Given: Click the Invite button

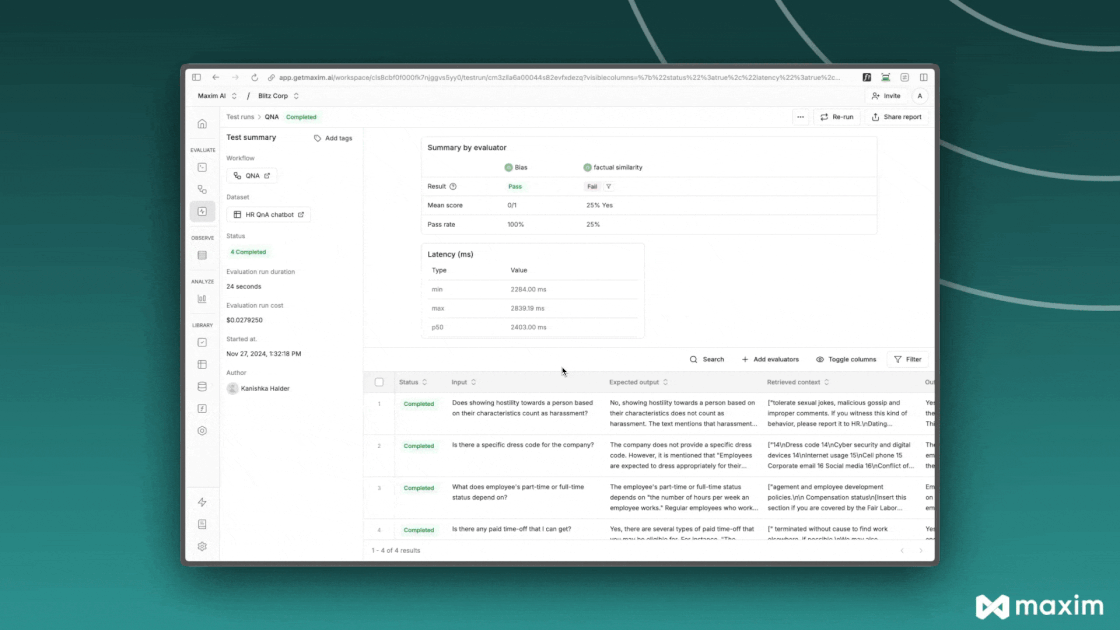Looking at the screenshot, I should (x=886, y=96).
